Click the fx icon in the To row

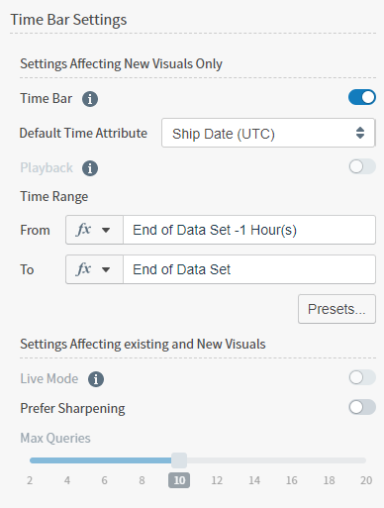point(83,269)
